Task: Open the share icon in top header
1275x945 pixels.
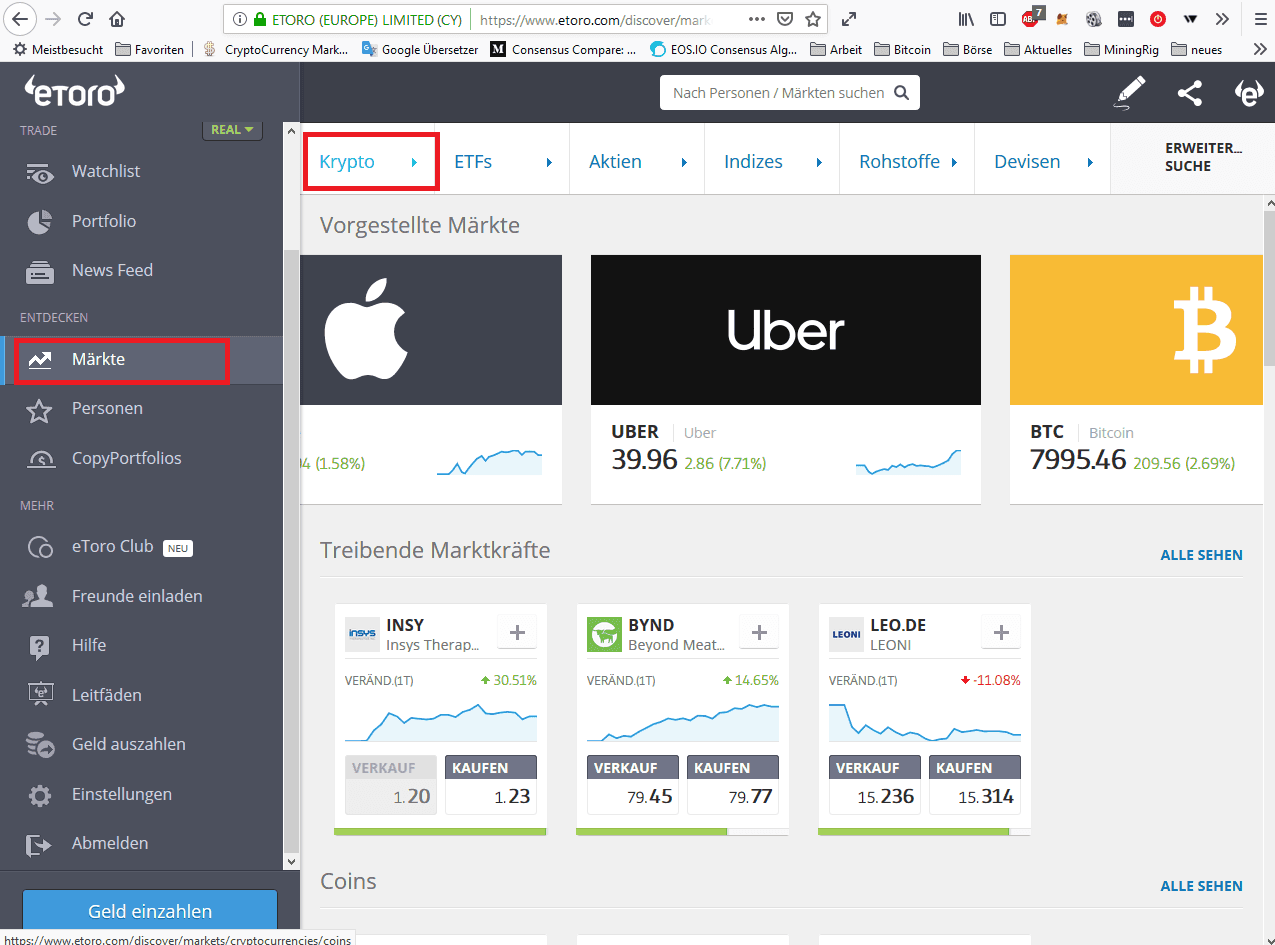Action: coord(1189,93)
